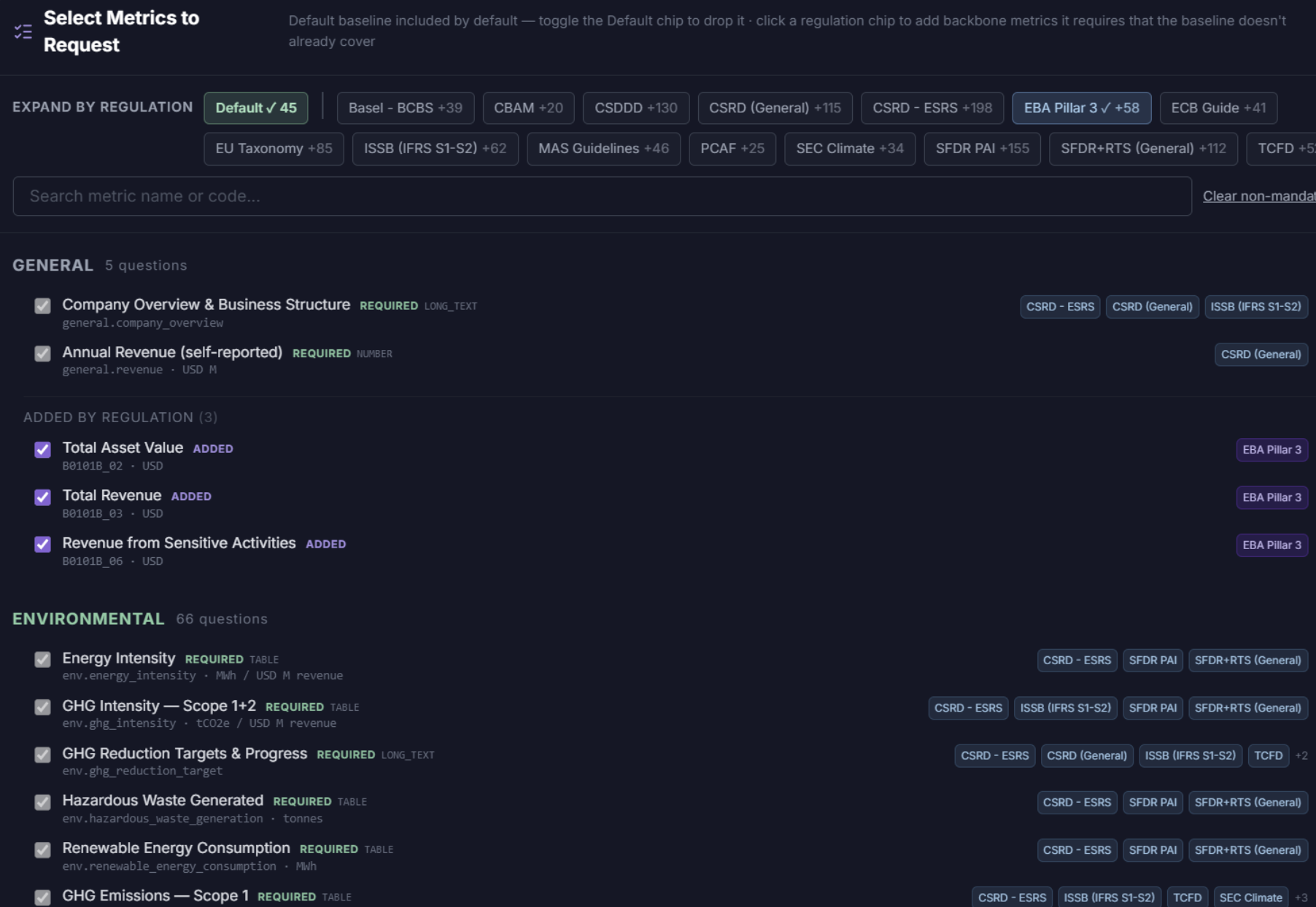1316x907 pixels.
Task: Enable CSRD (General) +115 chip
Action: (775, 108)
